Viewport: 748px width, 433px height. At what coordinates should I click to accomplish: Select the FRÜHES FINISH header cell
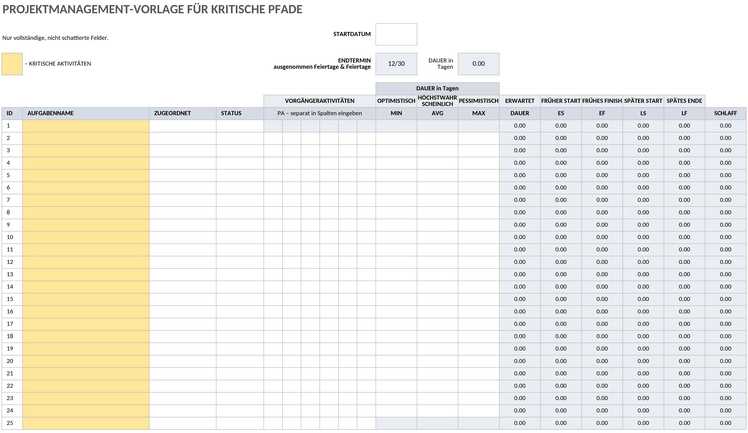(x=602, y=101)
